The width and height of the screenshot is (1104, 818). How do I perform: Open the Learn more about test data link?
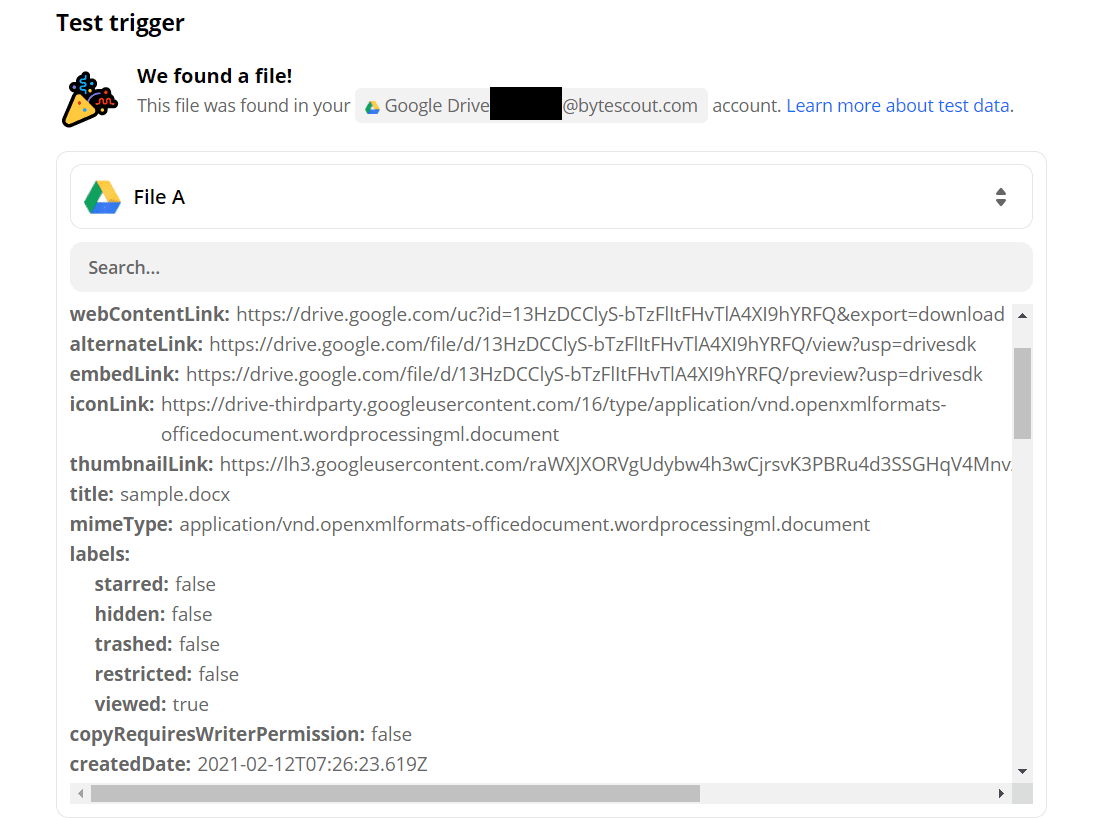tap(898, 106)
